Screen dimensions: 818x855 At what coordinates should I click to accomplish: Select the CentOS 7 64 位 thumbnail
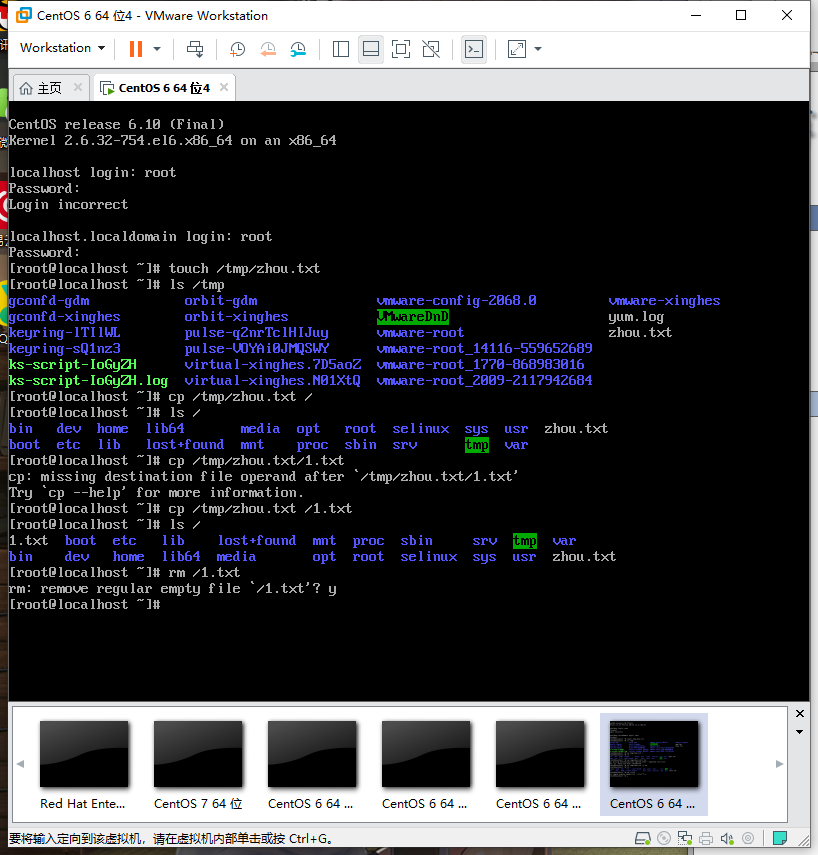(198, 764)
